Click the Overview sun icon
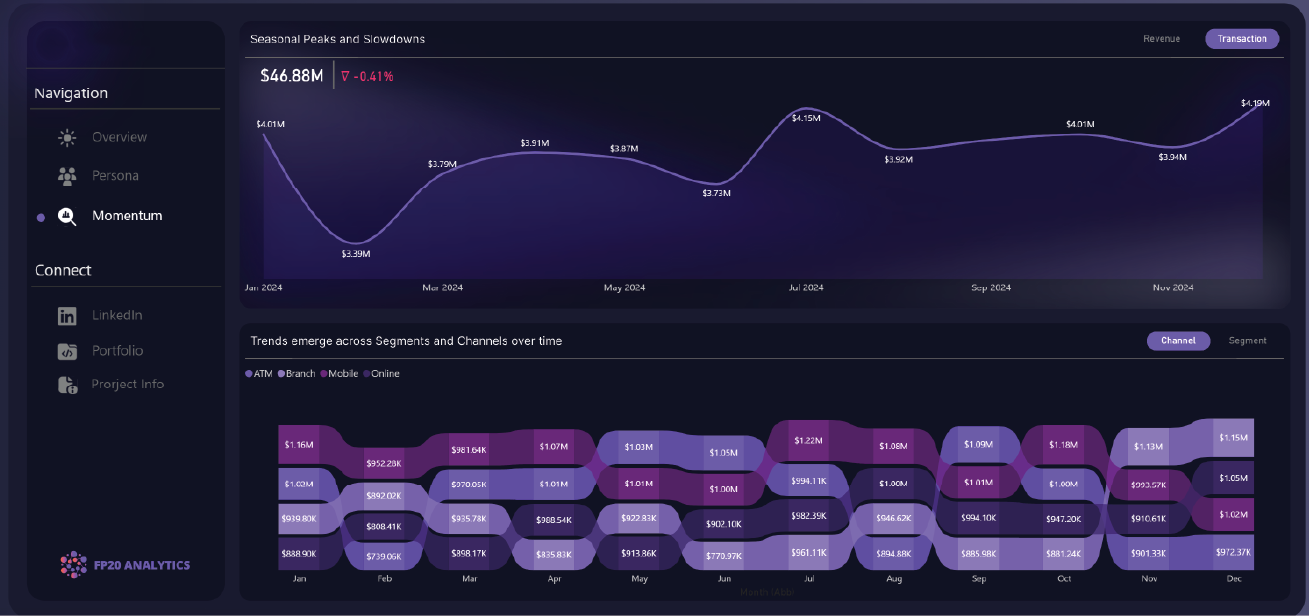This screenshot has width=1309, height=616. tap(67, 138)
